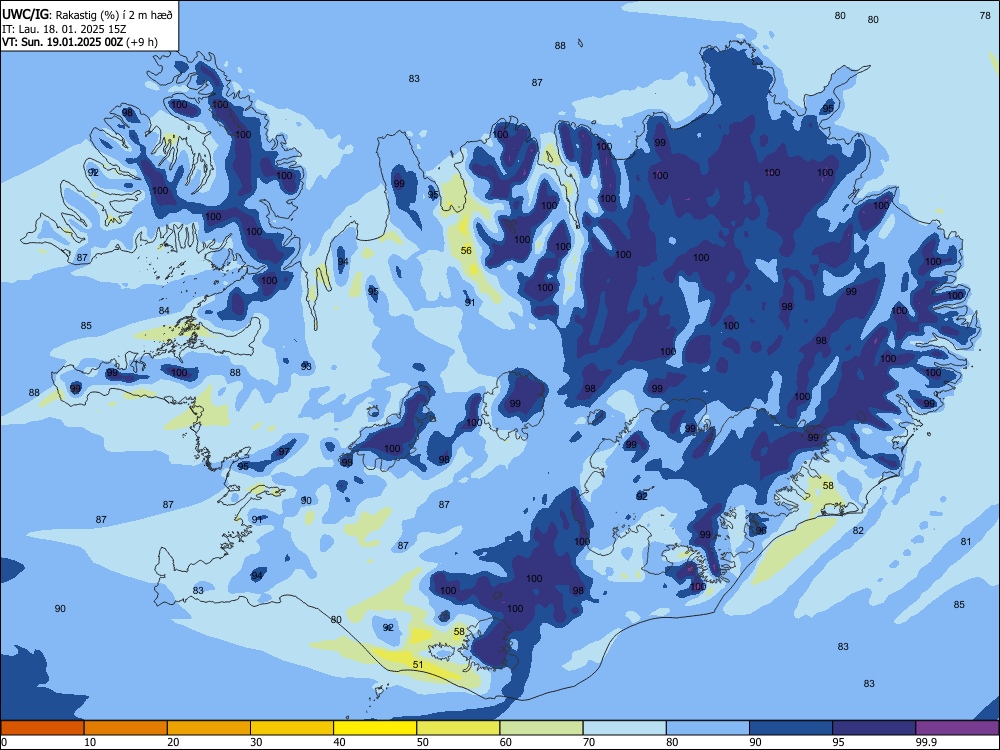The image size is (1000, 750).
Task: Click the humidity value 93 on the map
Action: (x=306, y=367)
